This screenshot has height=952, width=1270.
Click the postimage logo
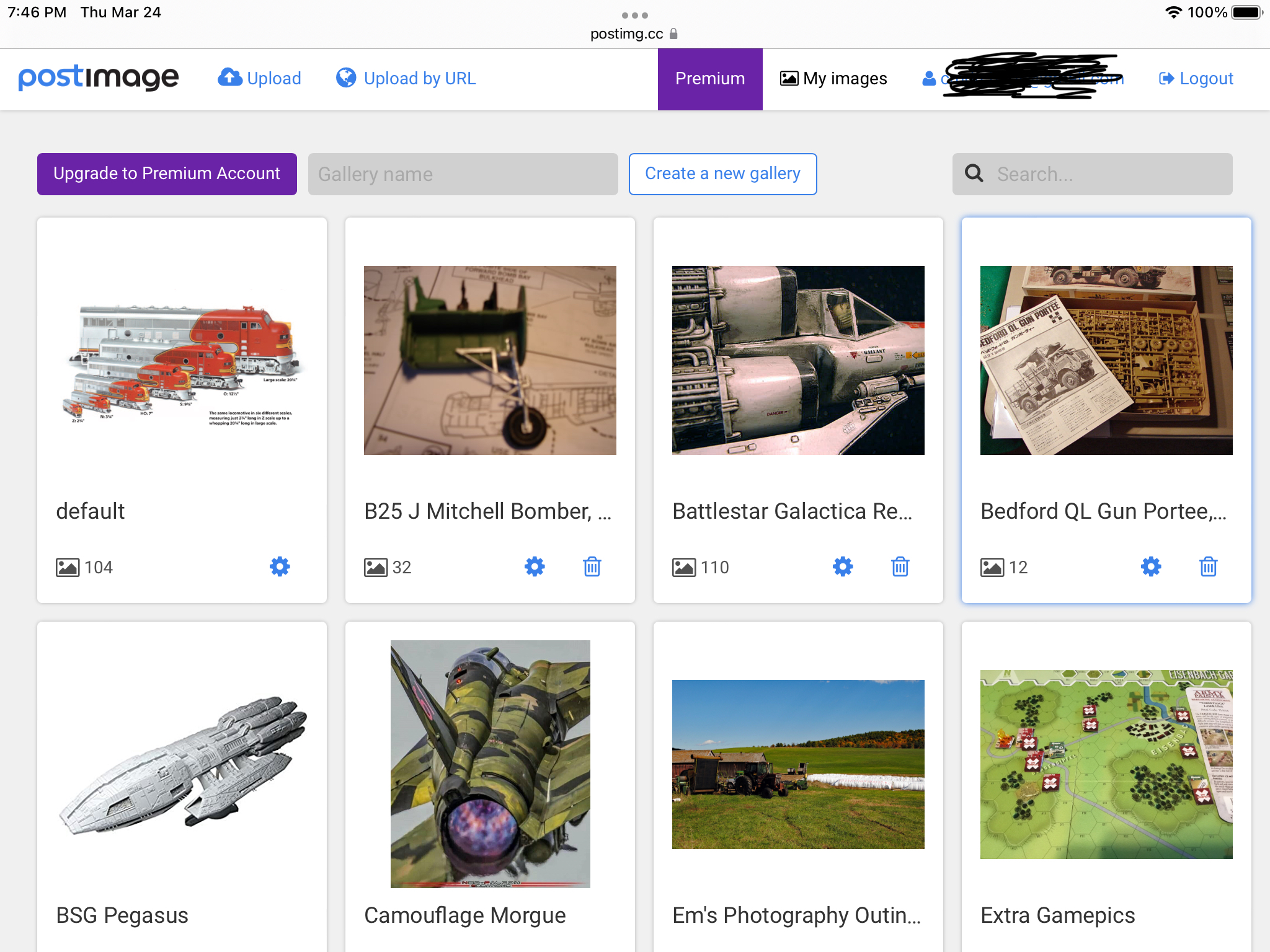[99, 78]
